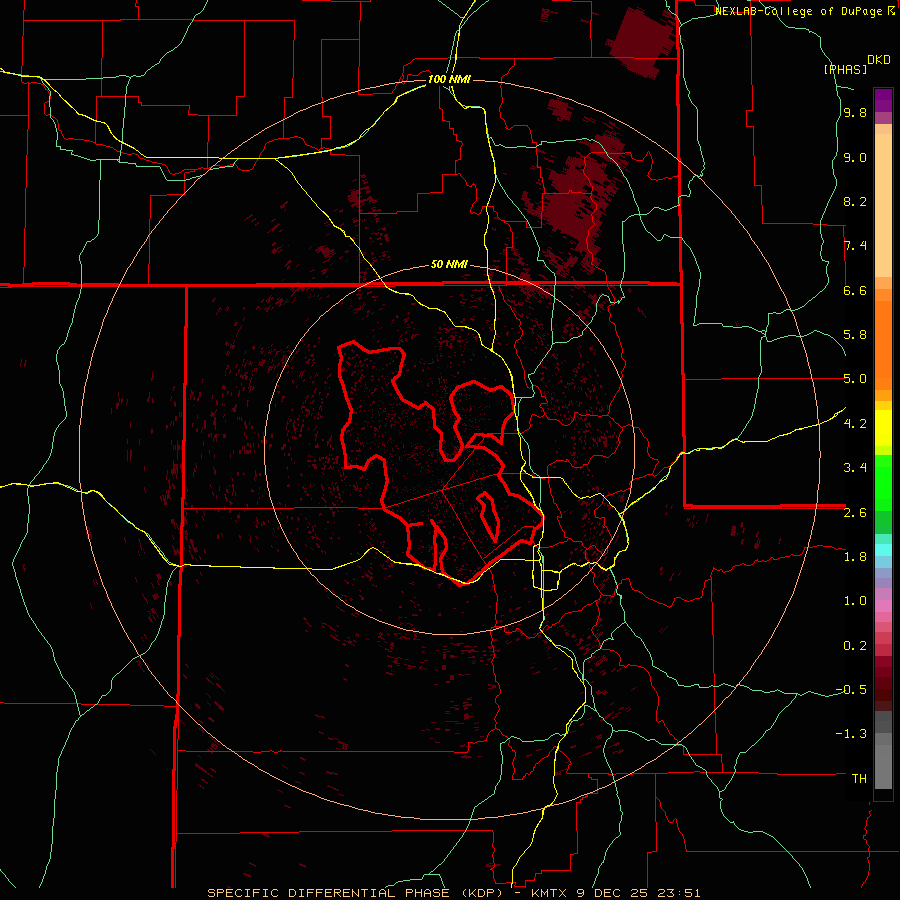This screenshot has width=900, height=900.
Task: Click the 50 NMI range ring label
Action: coord(449,265)
